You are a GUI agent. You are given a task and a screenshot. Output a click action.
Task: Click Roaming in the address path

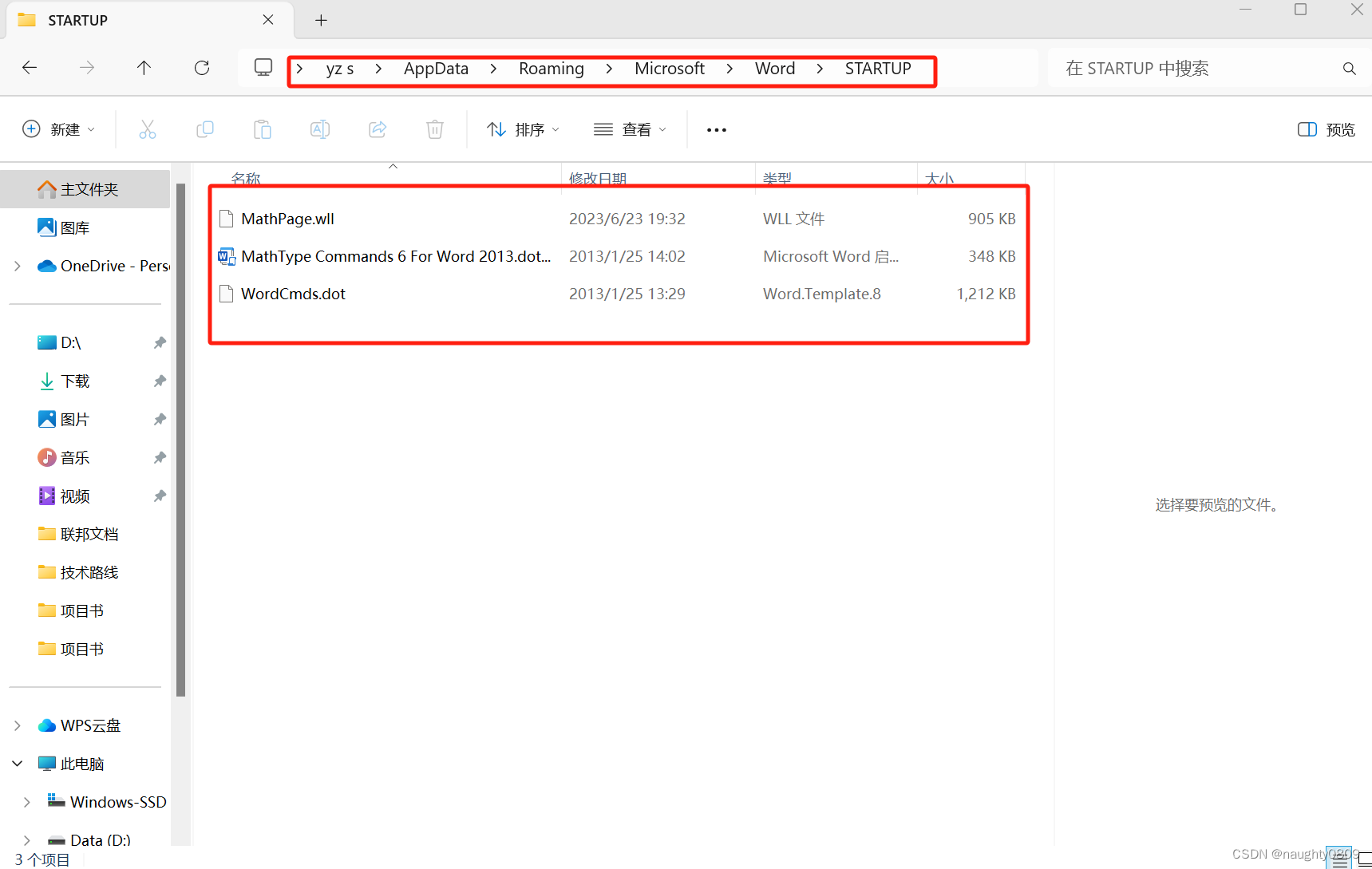pos(552,69)
